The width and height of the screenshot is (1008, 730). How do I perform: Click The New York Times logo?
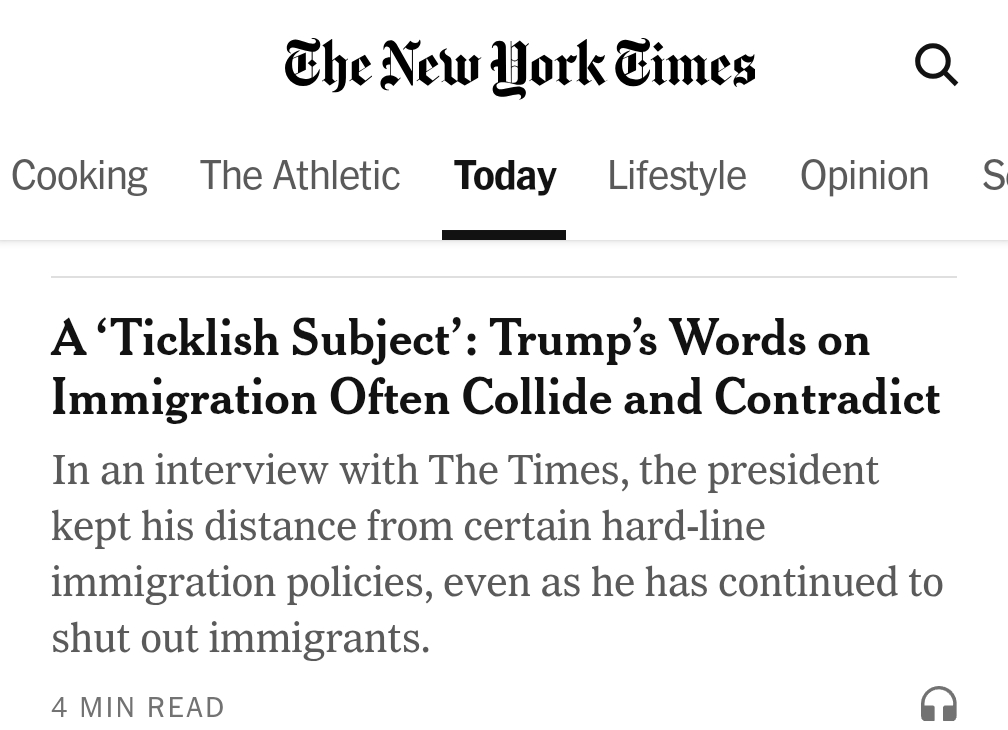[519, 67]
